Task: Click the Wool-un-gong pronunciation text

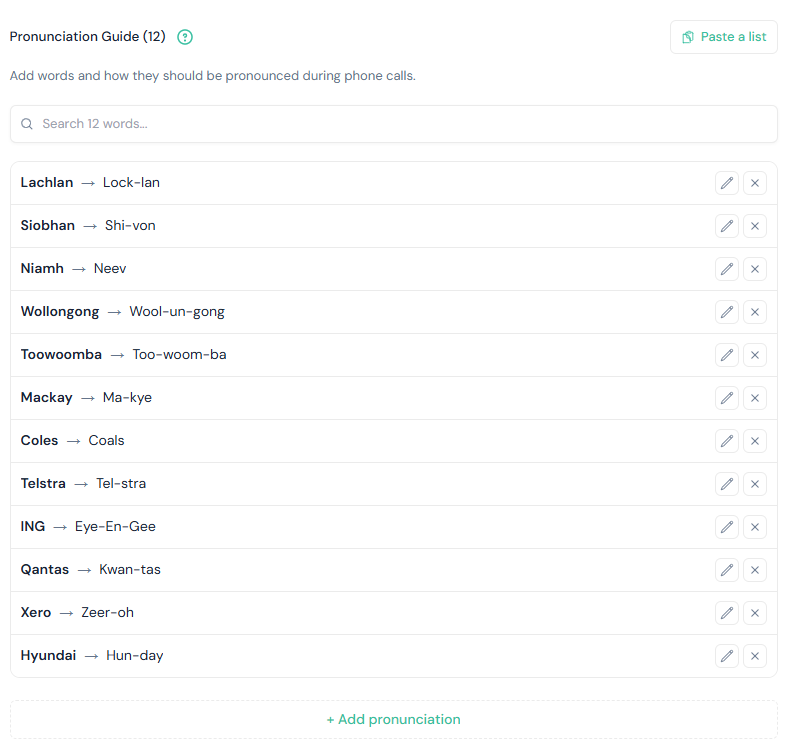Action: [x=177, y=312]
